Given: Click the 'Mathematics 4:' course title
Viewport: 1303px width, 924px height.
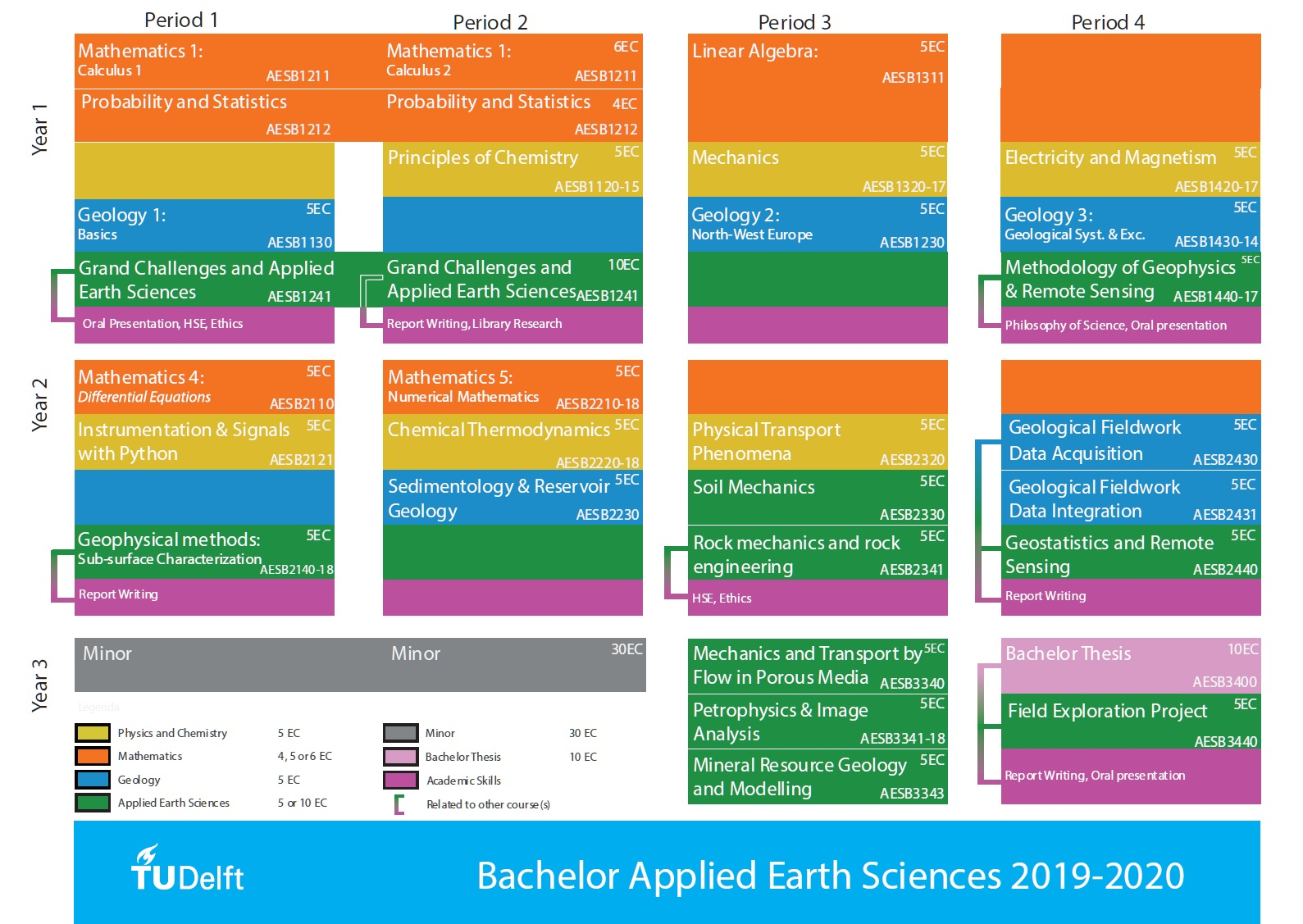Looking at the screenshot, I should click(x=141, y=377).
